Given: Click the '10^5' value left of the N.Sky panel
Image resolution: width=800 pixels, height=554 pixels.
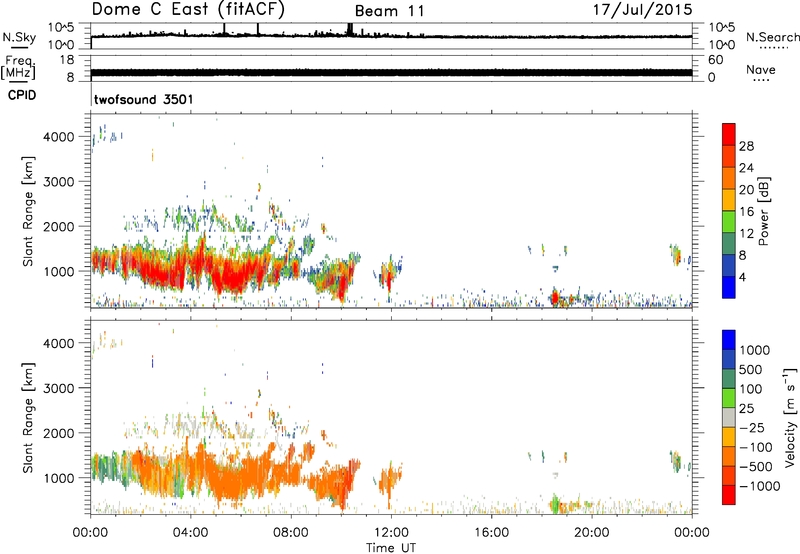Looking at the screenshot, I should coord(61,27).
